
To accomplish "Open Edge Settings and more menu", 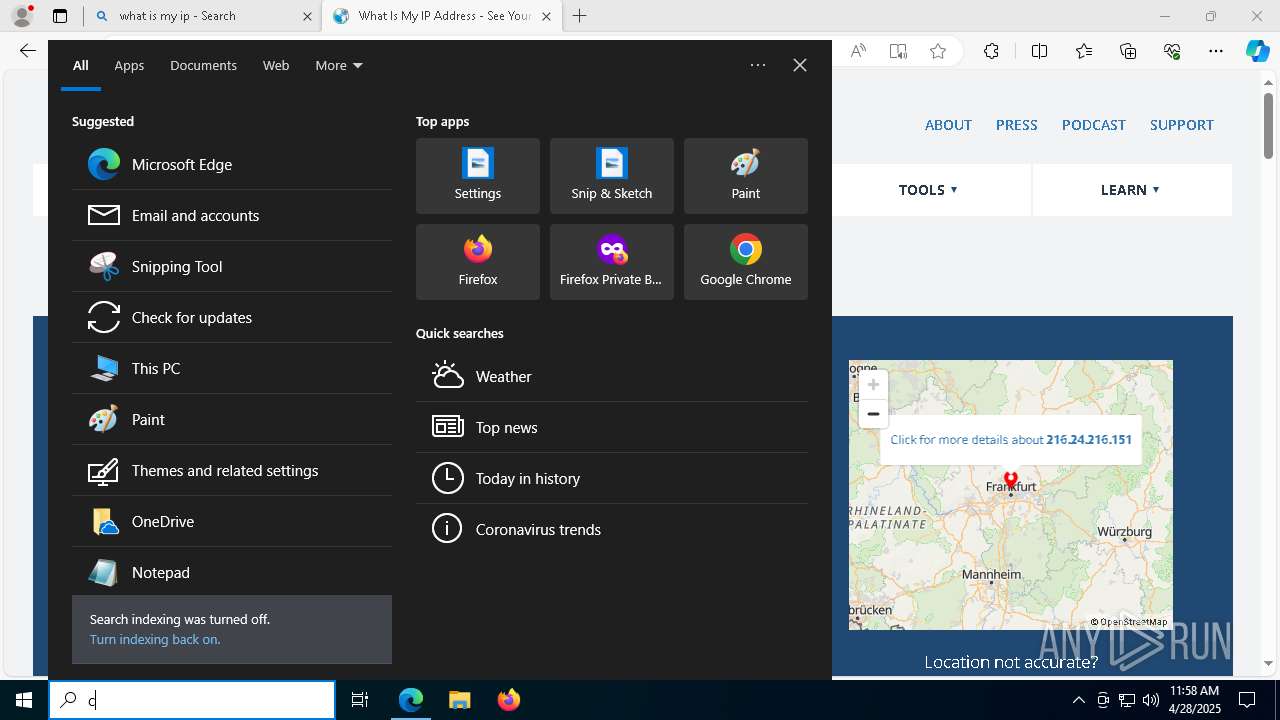I will pos(1216,51).
